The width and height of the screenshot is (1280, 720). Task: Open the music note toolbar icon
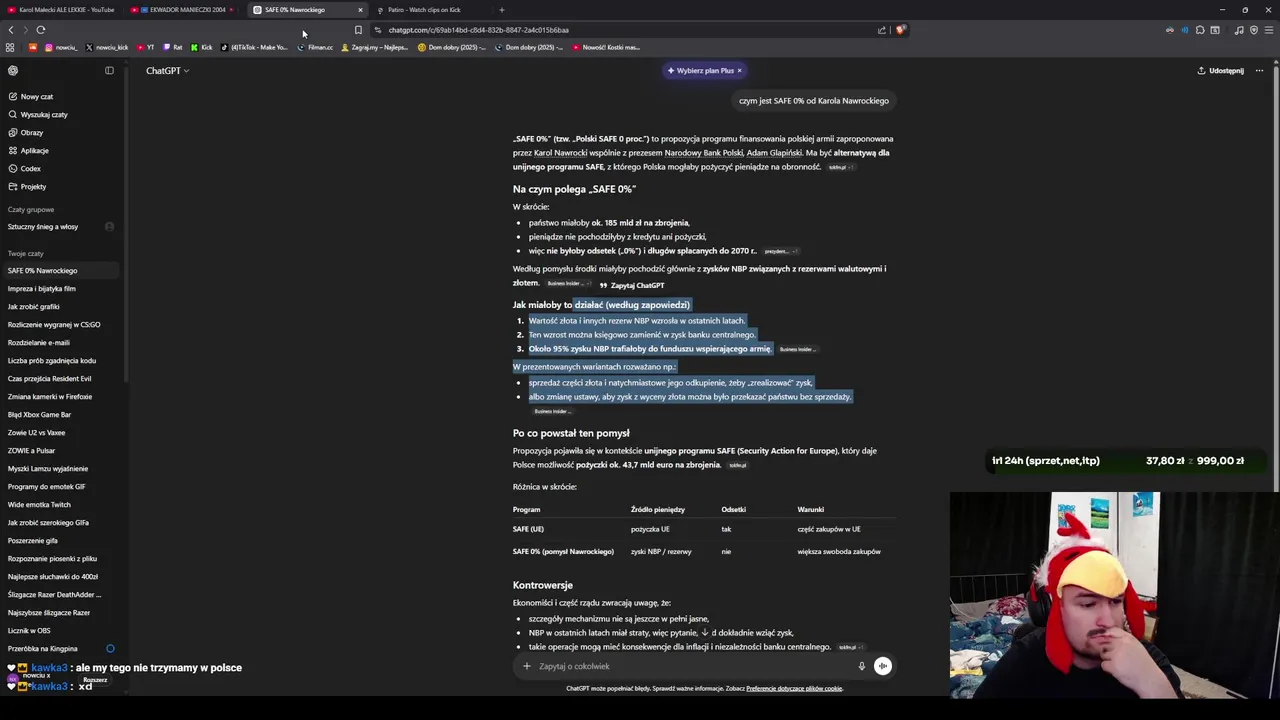pyautogui.click(x=1239, y=30)
